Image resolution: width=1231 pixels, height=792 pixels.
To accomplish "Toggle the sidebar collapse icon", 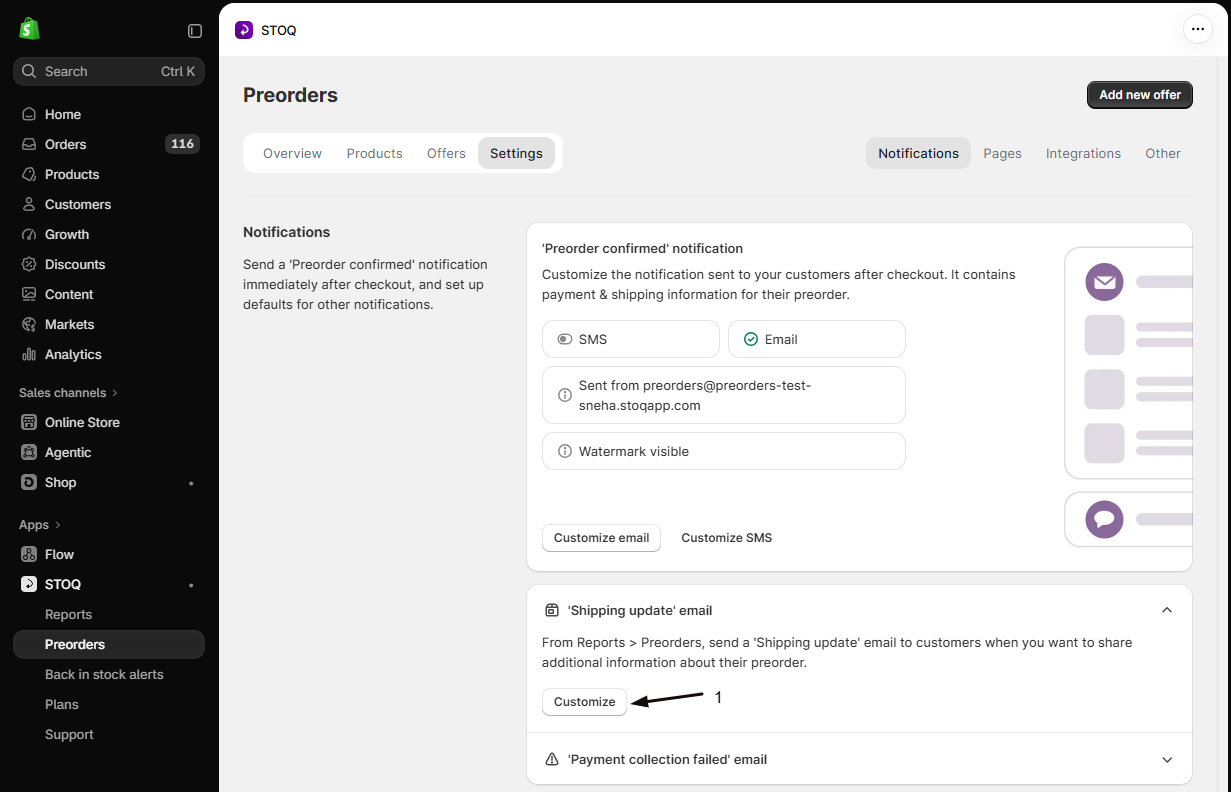I will click(195, 31).
